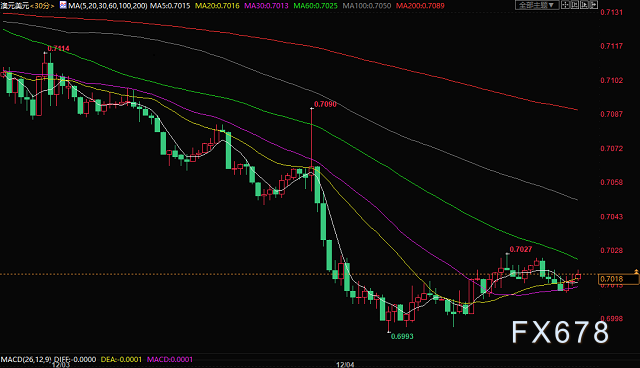Click the 0.7090 high price marker
Viewport: 640px width, 368px height.
325,104
